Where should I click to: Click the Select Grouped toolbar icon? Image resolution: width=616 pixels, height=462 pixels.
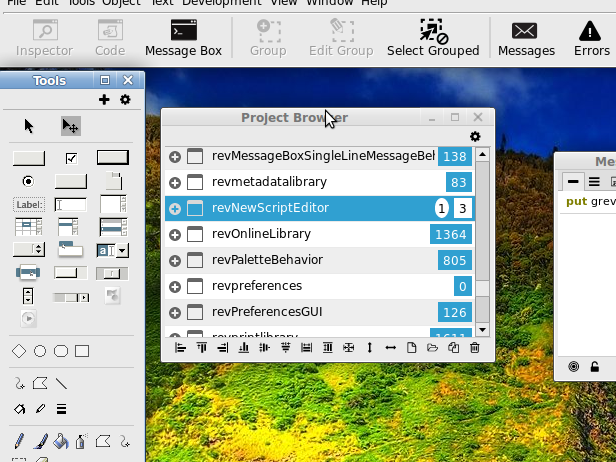432,38
